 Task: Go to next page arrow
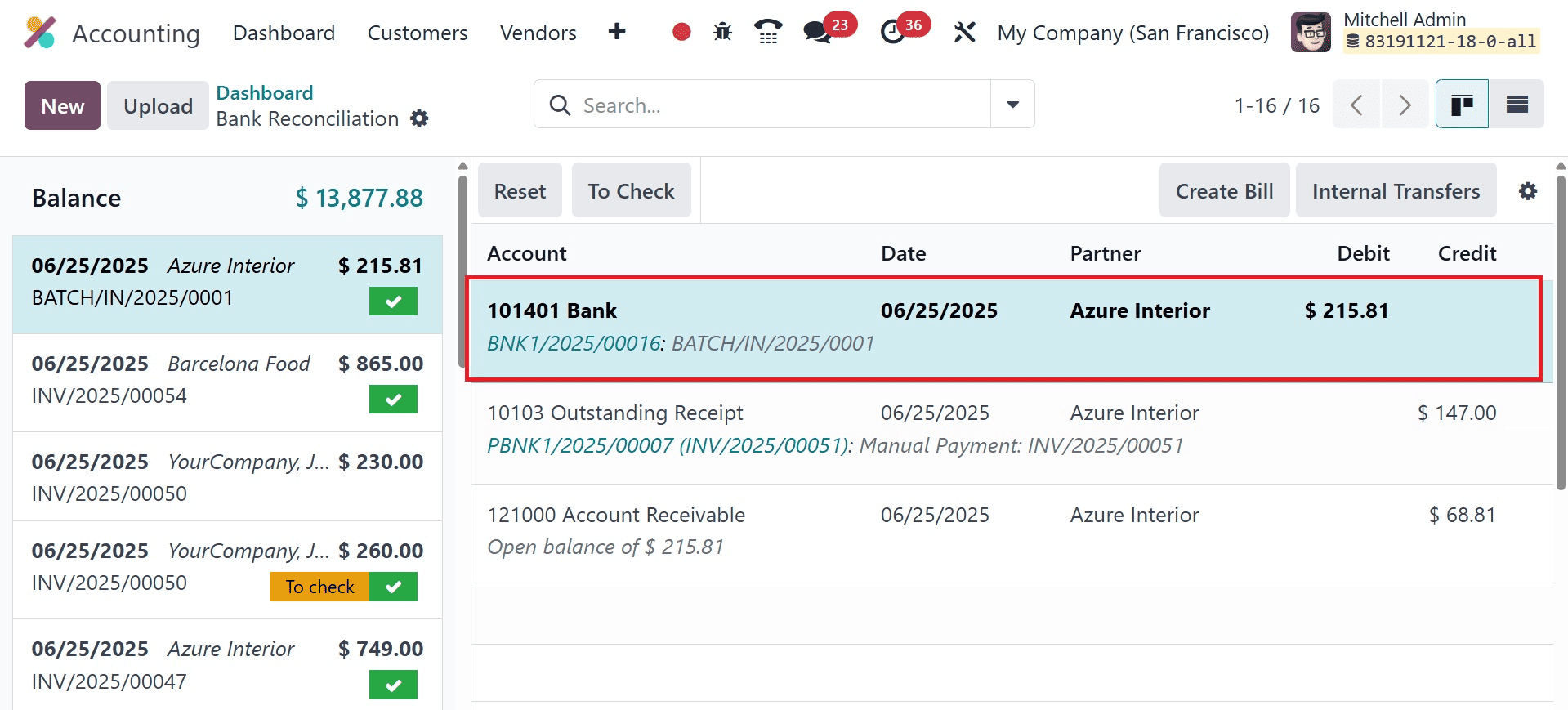[1405, 105]
